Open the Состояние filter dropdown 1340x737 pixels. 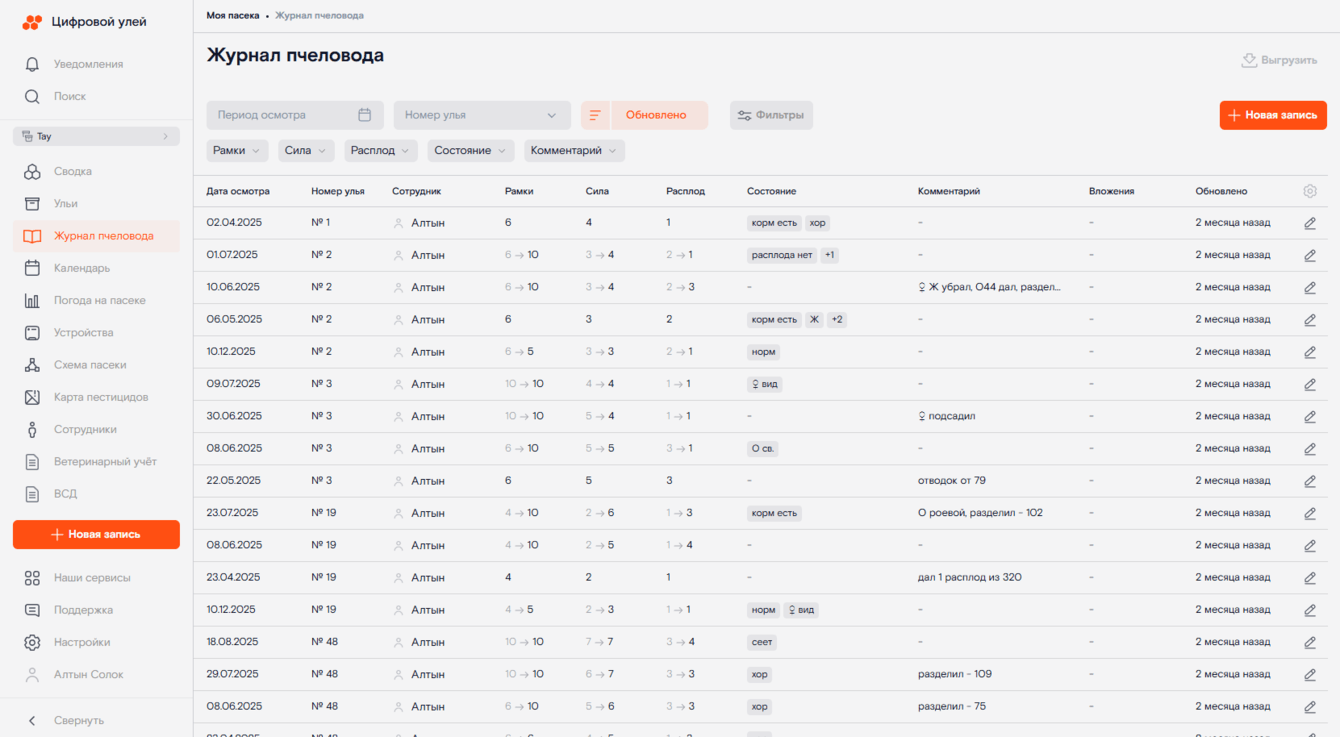[x=471, y=151]
